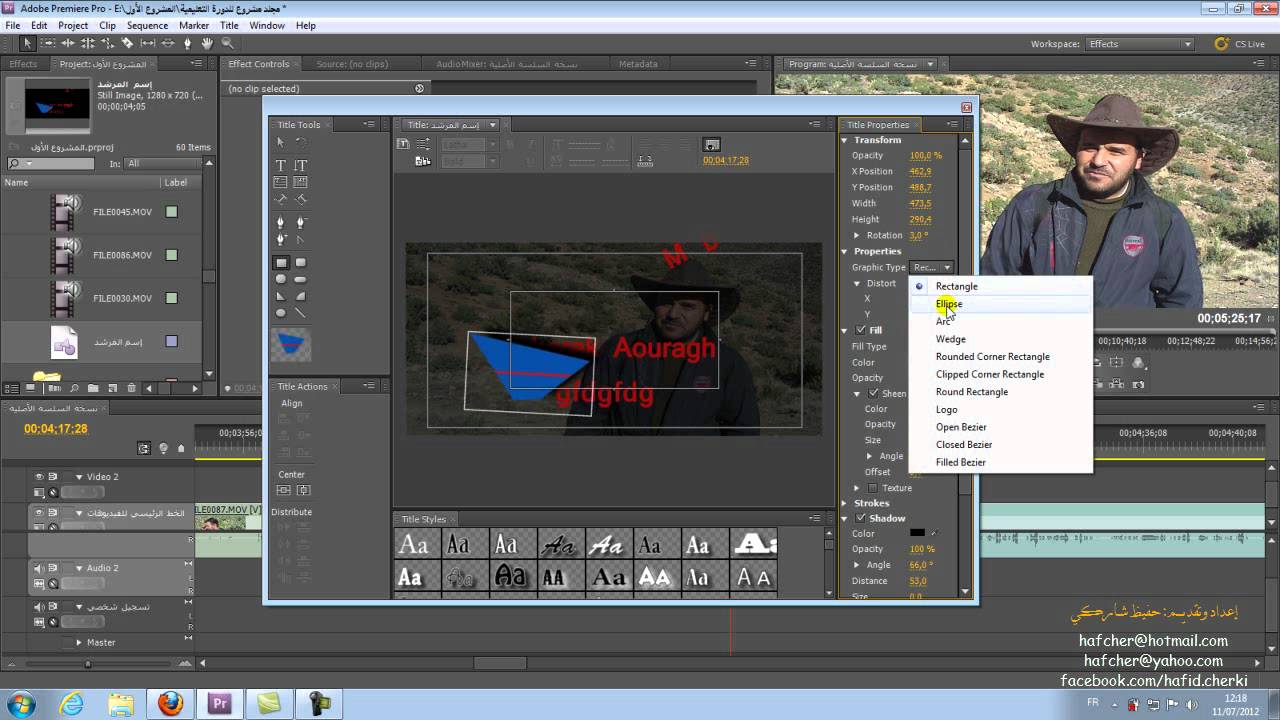Viewport: 1280px width, 720px height.
Task: Select the Vertical Type tool
Action: (300, 165)
